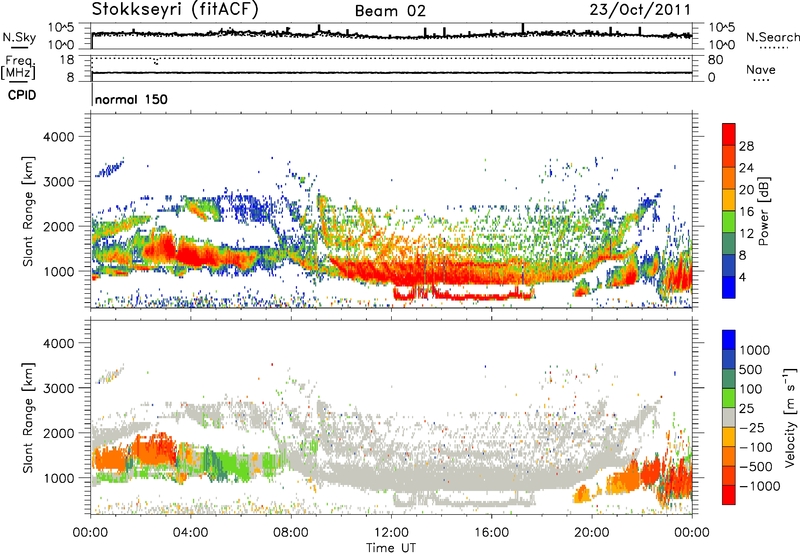Click the yellow 16-20 dB power swatch
Image resolution: width=800 pixels, height=554 pixels.
[x=729, y=199]
